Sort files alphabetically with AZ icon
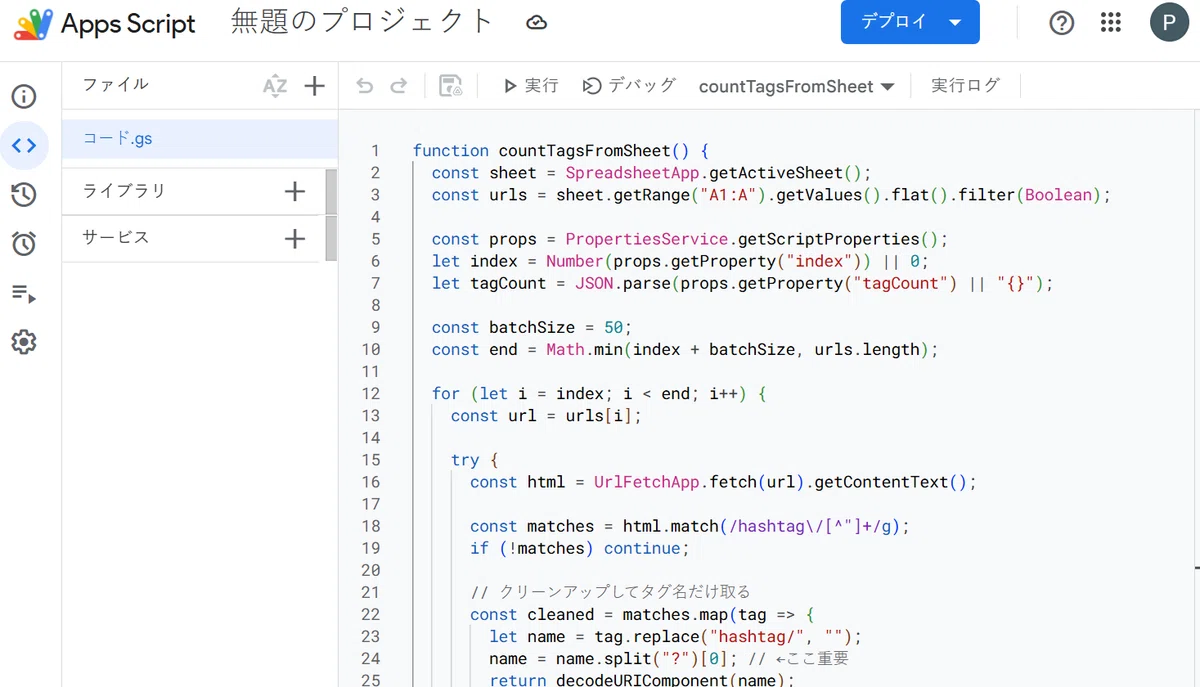This screenshot has width=1200, height=687. [274, 86]
